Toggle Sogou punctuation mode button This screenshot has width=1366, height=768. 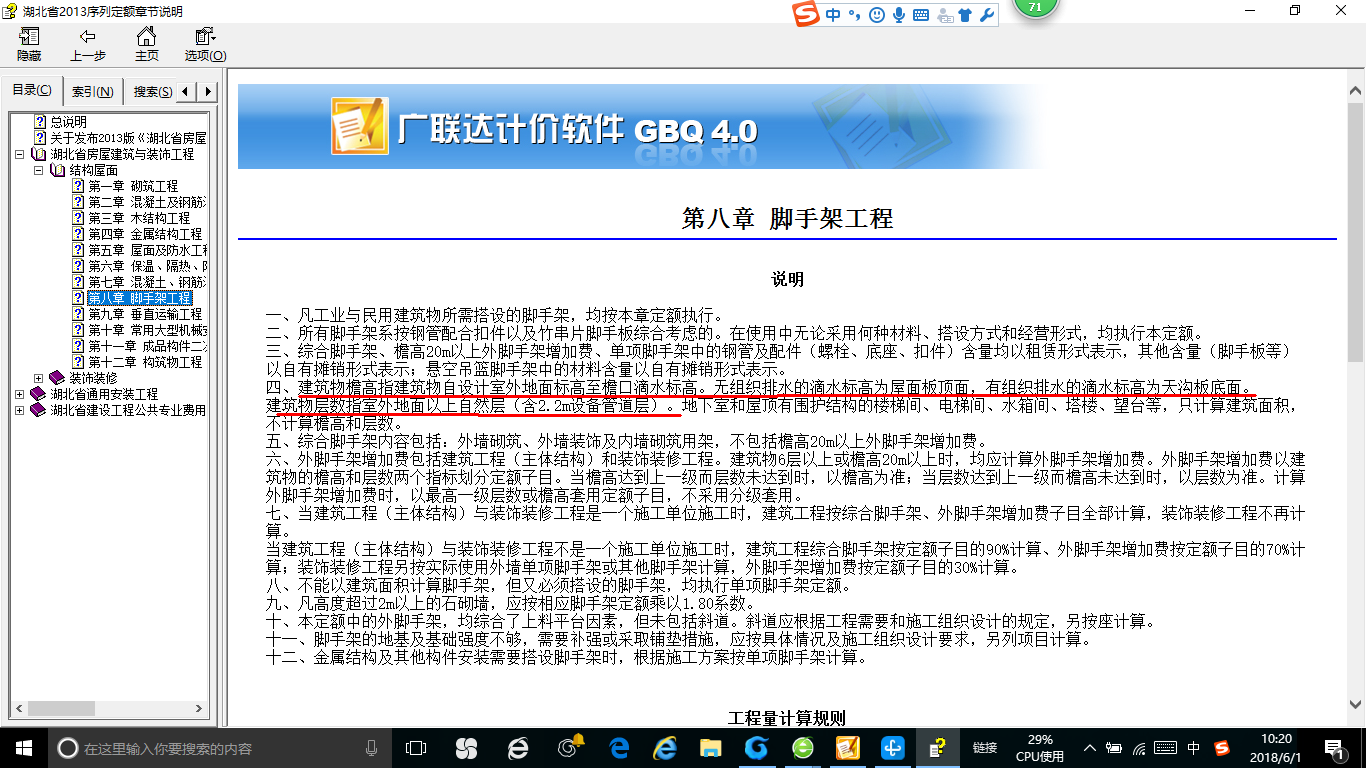click(x=854, y=15)
